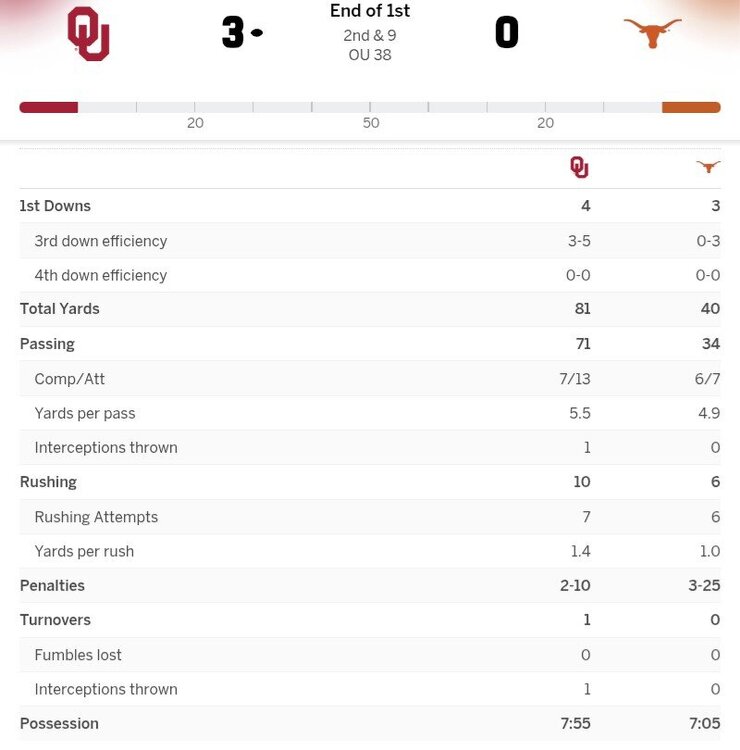Click the Oklahoma Sooners logo in header
740x750 pixels.
[88, 34]
